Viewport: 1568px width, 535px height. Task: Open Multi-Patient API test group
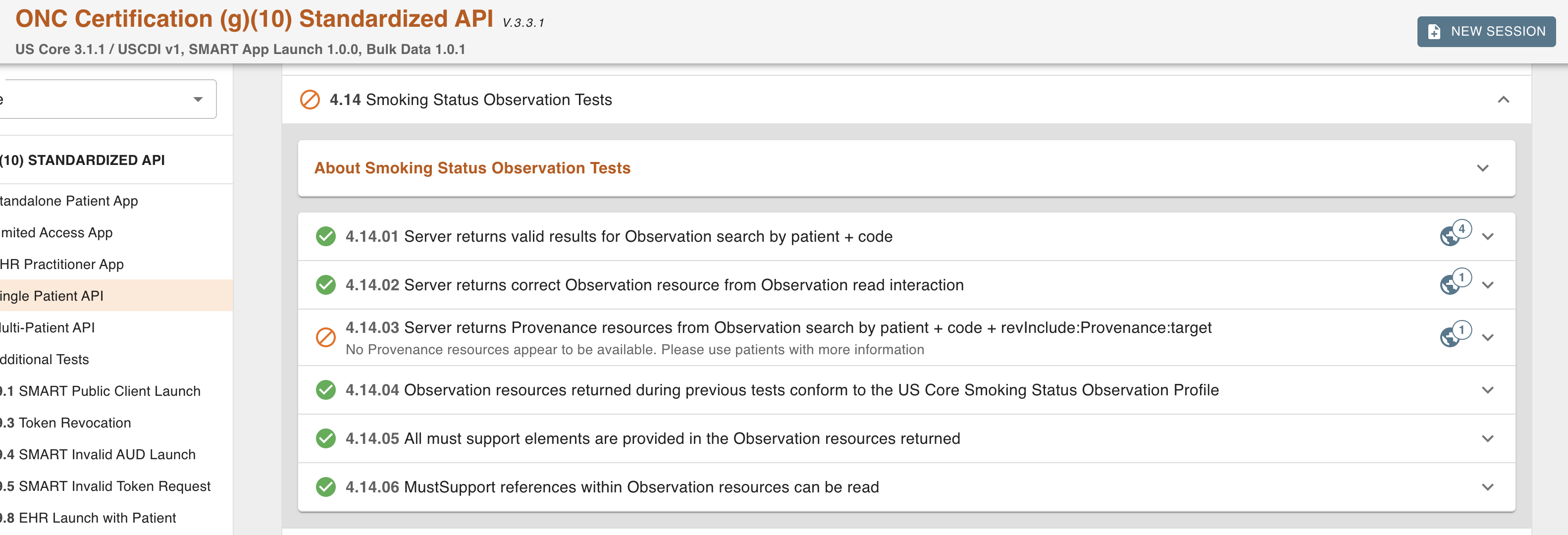[x=48, y=327]
